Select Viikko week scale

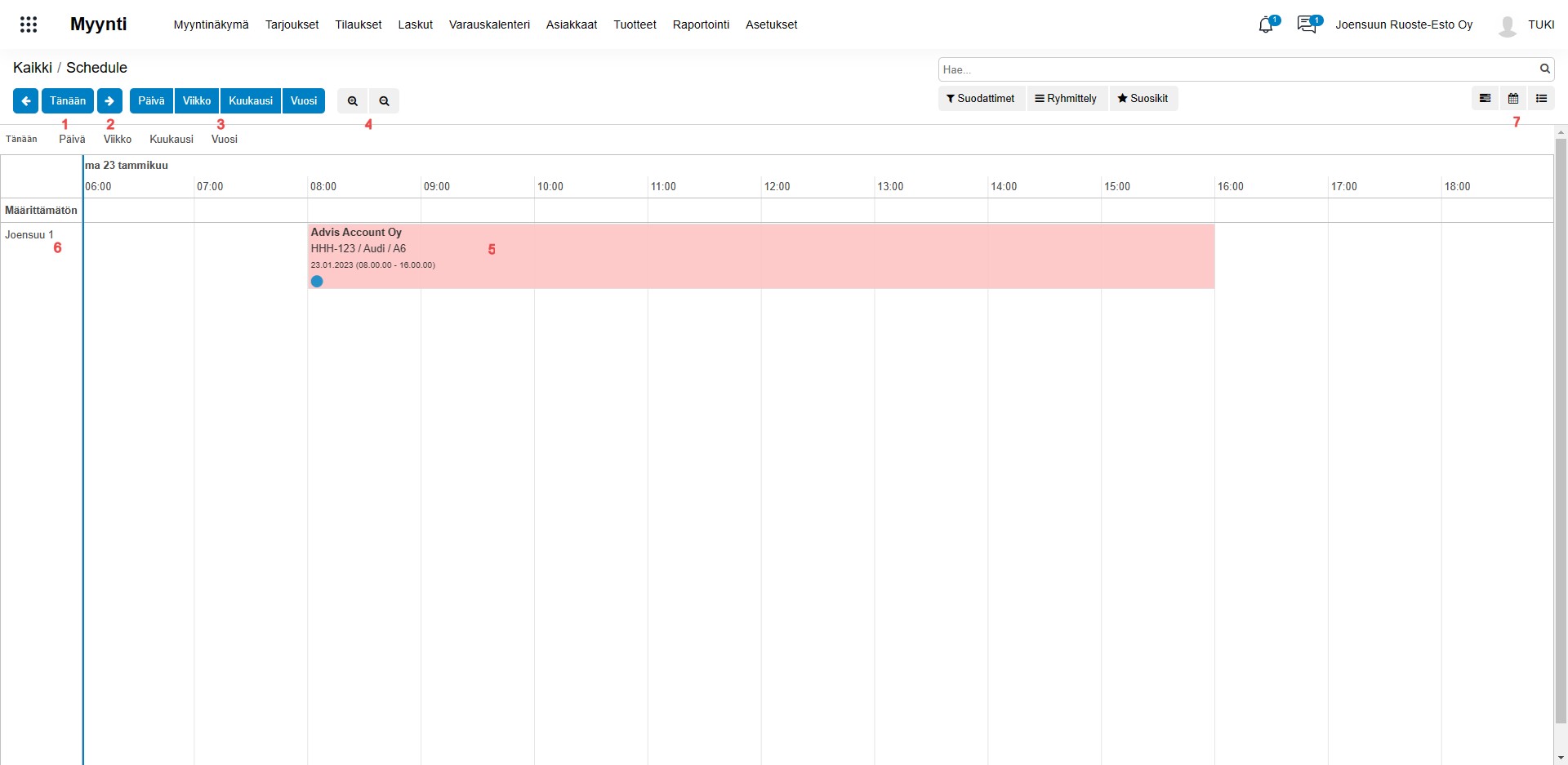click(x=197, y=101)
